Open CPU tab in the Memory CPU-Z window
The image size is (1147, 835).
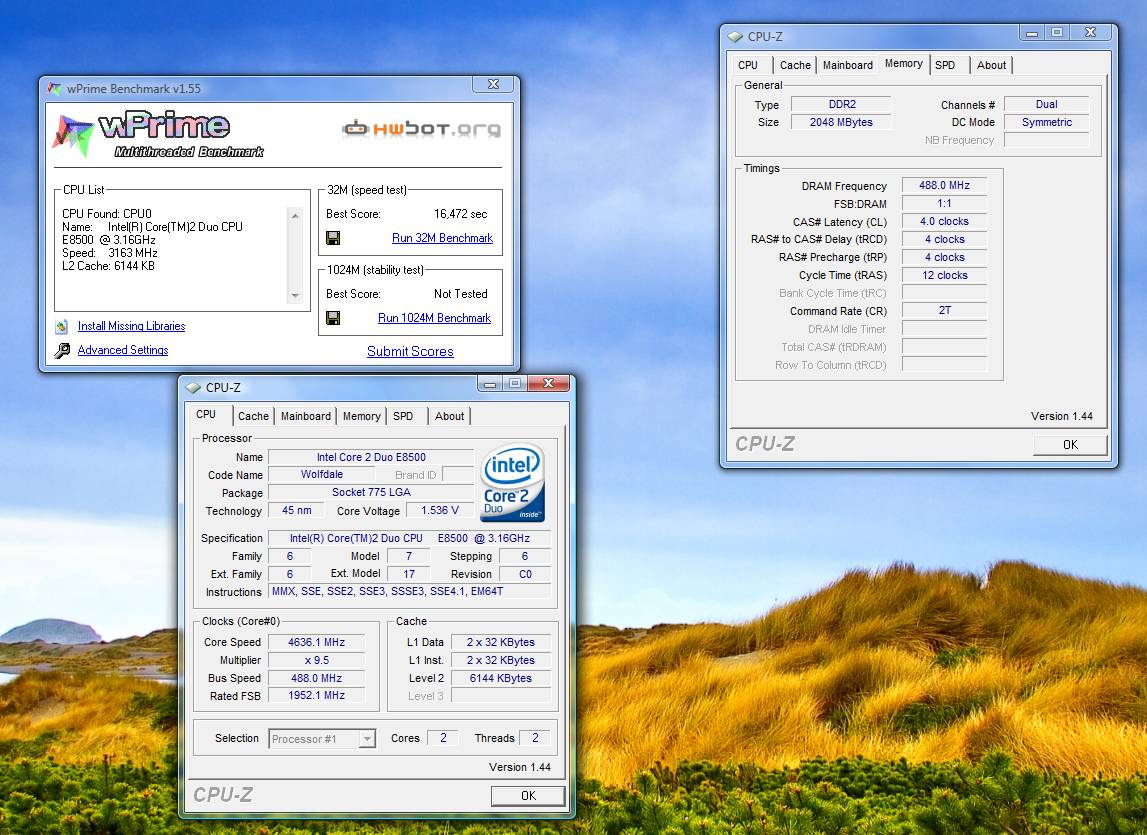click(x=748, y=64)
